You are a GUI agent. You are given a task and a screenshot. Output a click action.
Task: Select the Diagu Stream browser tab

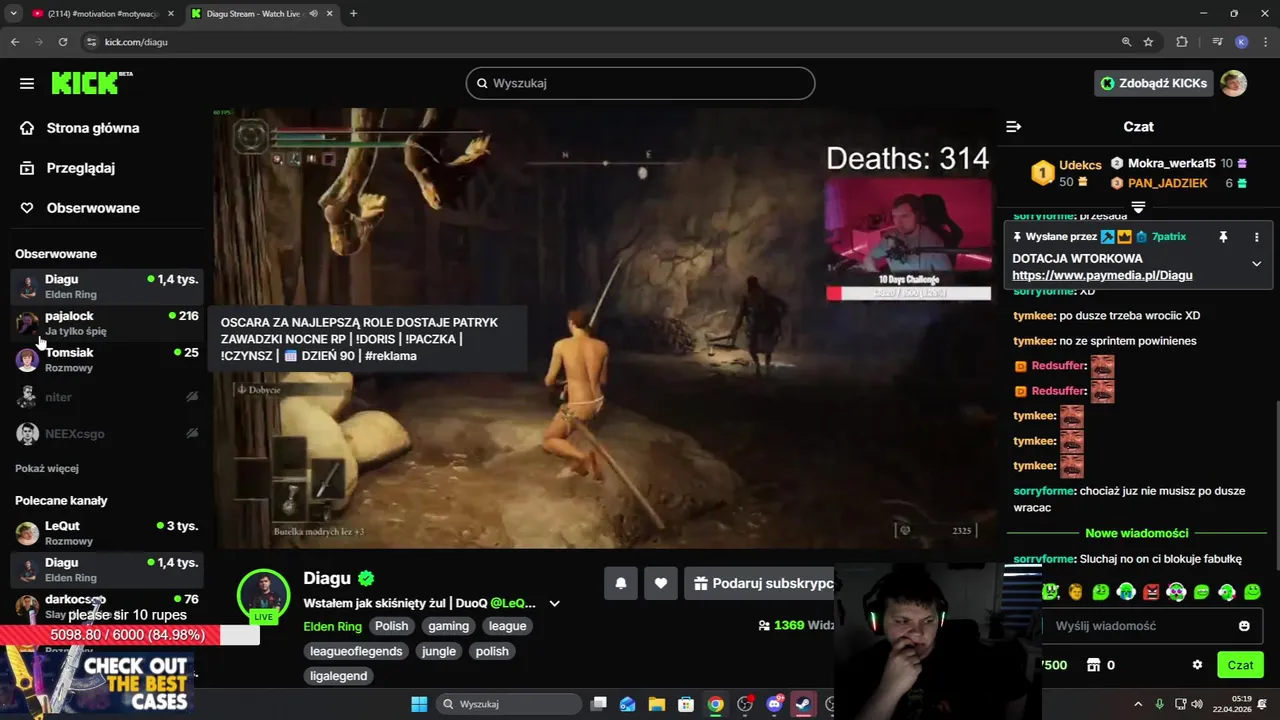(262, 14)
